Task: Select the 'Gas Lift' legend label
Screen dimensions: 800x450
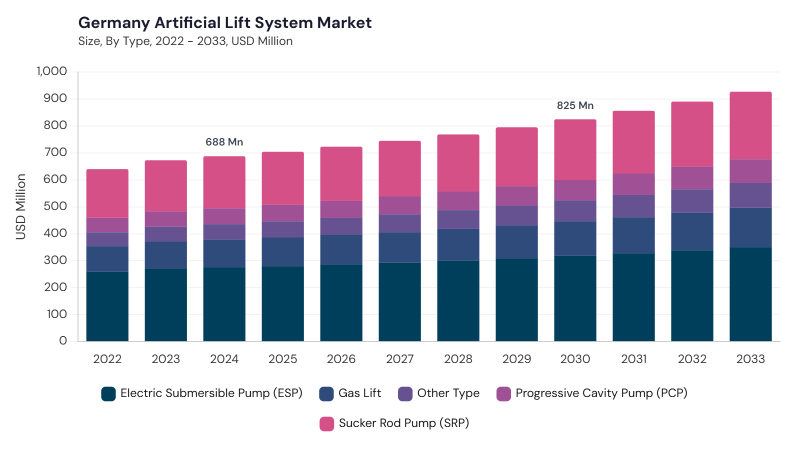Action: click(x=360, y=393)
